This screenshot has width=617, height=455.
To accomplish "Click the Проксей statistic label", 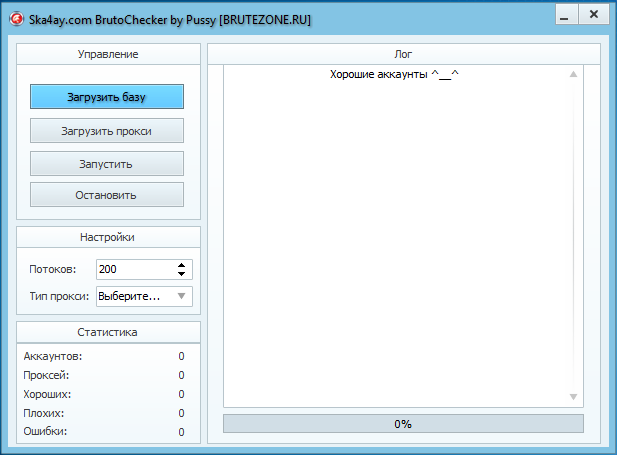I will 46,375.
